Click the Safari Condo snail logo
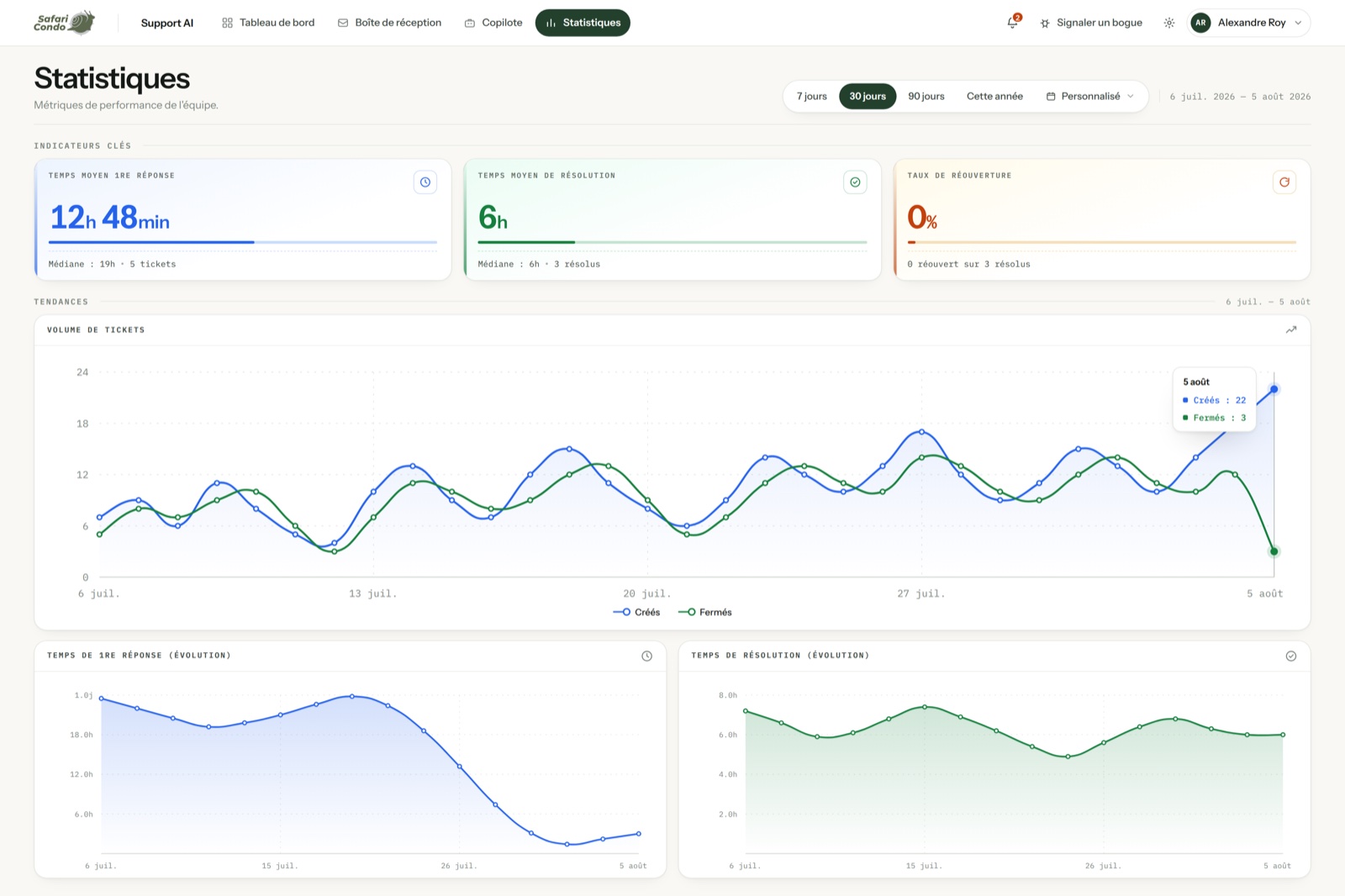Image resolution: width=1345 pixels, height=896 pixels. click(x=65, y=23)
